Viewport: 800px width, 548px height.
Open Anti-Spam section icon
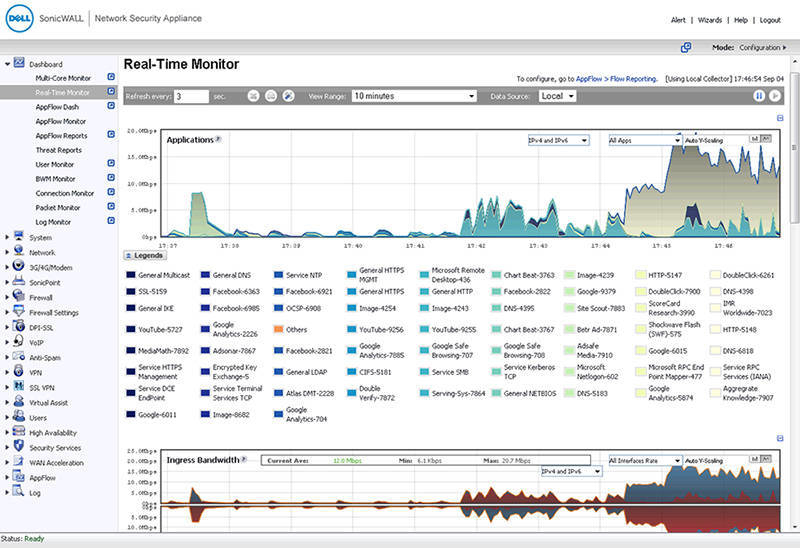coord(19,356)
